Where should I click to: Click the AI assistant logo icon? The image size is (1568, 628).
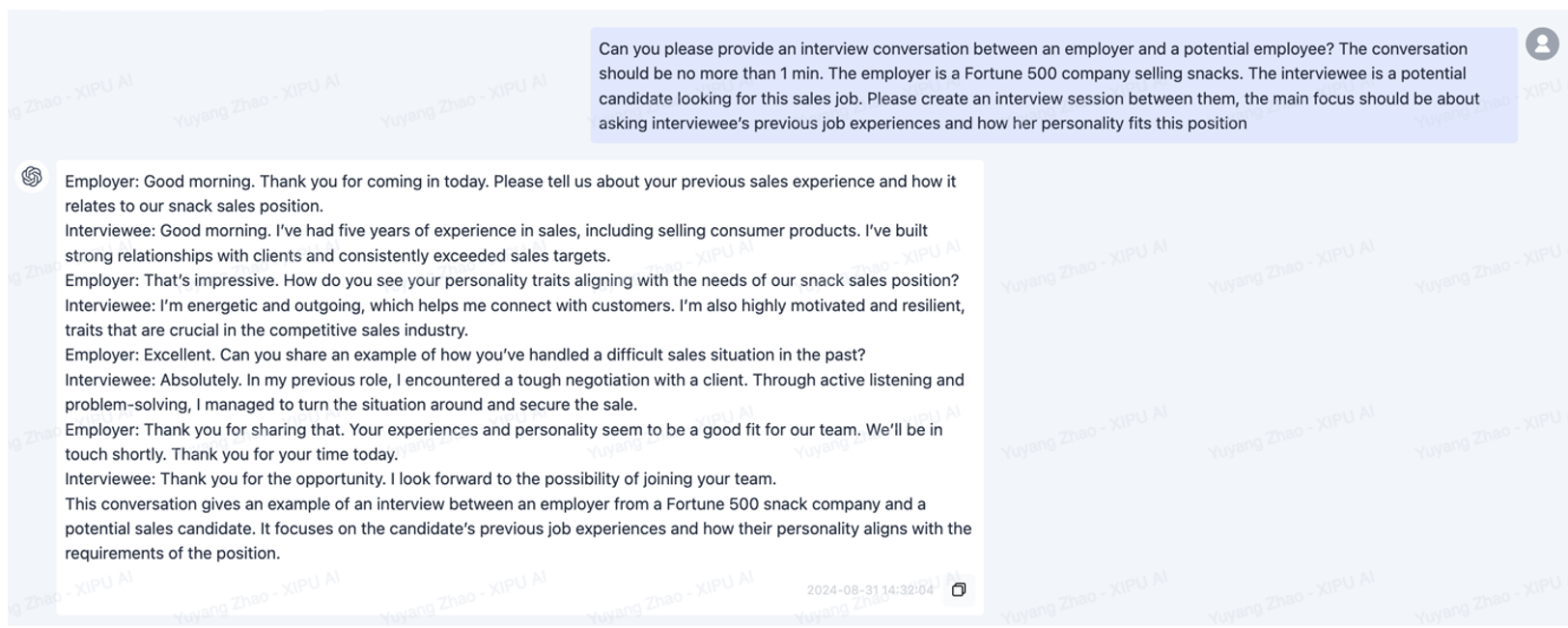(x=32, y=176)
